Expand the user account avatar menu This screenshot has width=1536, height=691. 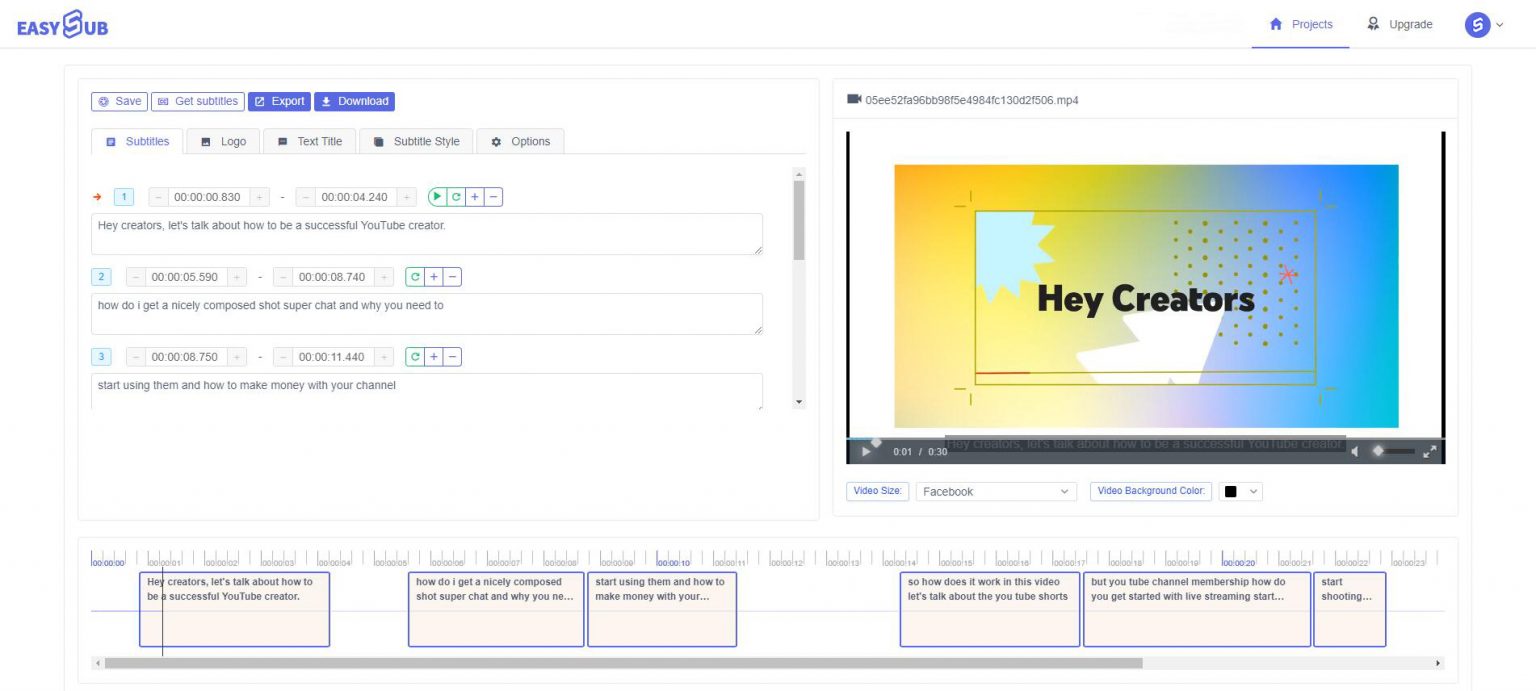(1484, 24)
